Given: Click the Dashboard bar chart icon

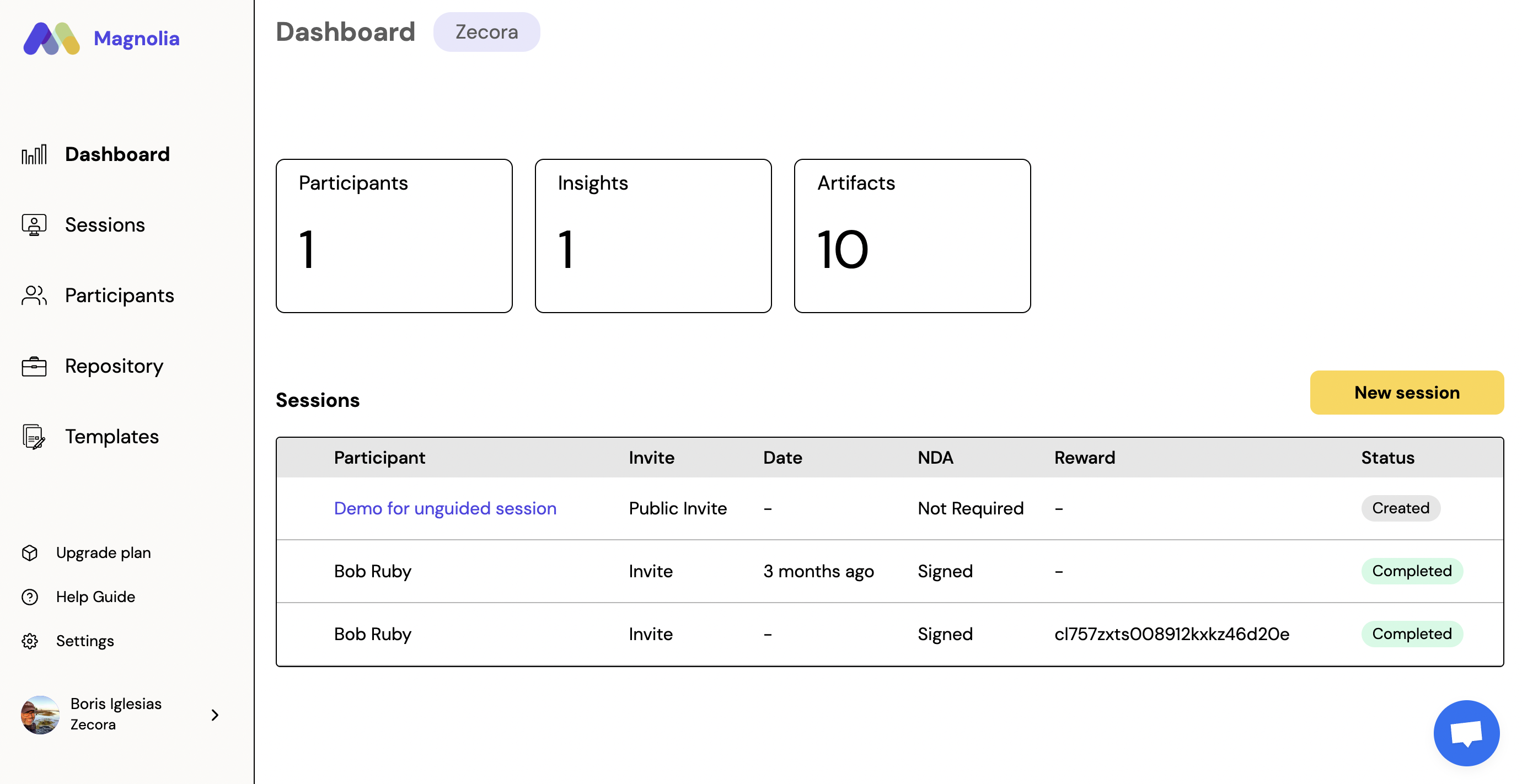Looking at the screenshot, I should pyautogui.click(x=34, y=155).
